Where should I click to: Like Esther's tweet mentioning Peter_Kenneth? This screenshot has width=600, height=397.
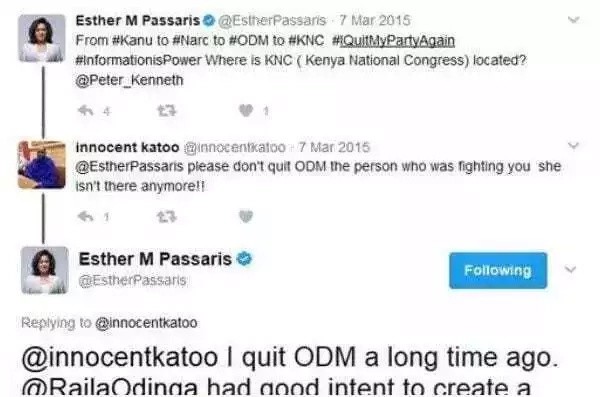pos(246,111)
